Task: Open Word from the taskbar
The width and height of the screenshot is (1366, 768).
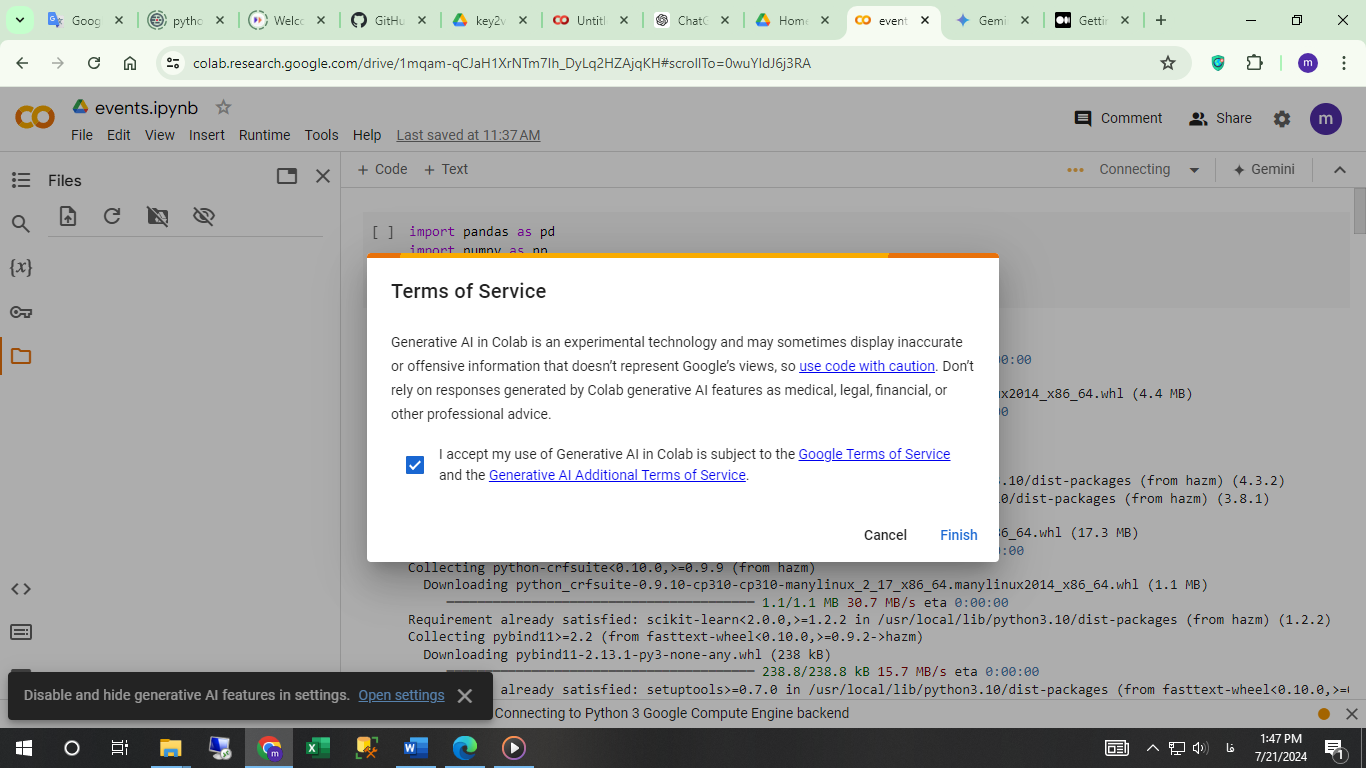Action: pos(416,747)
